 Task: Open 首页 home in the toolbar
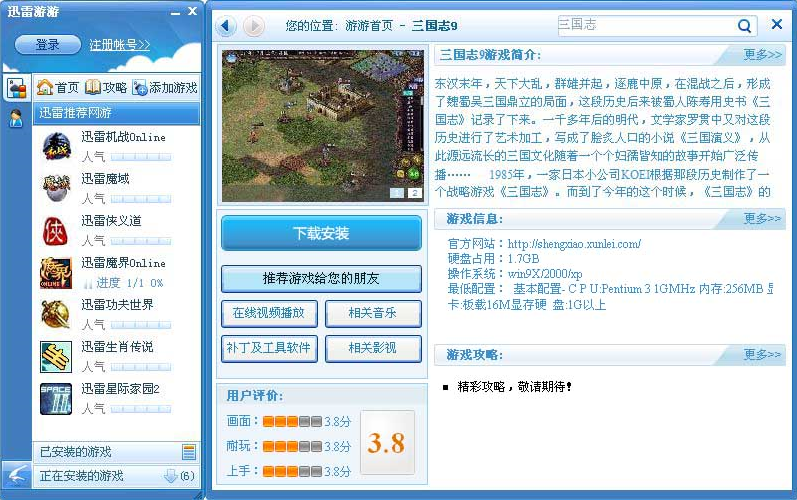click(x=58, y=87)
